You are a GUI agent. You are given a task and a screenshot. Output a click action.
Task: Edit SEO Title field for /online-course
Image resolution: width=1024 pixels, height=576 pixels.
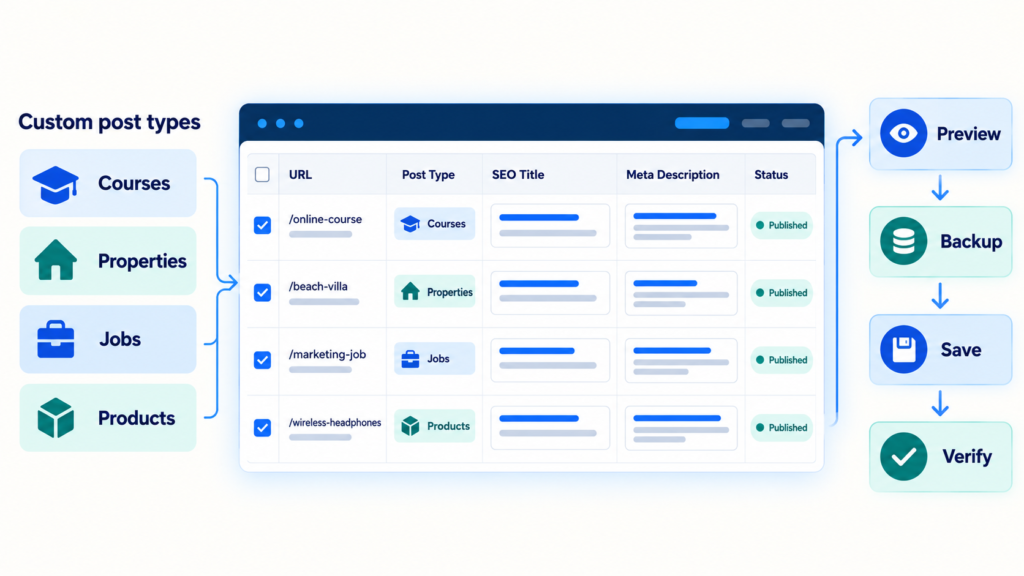(550, 225)
